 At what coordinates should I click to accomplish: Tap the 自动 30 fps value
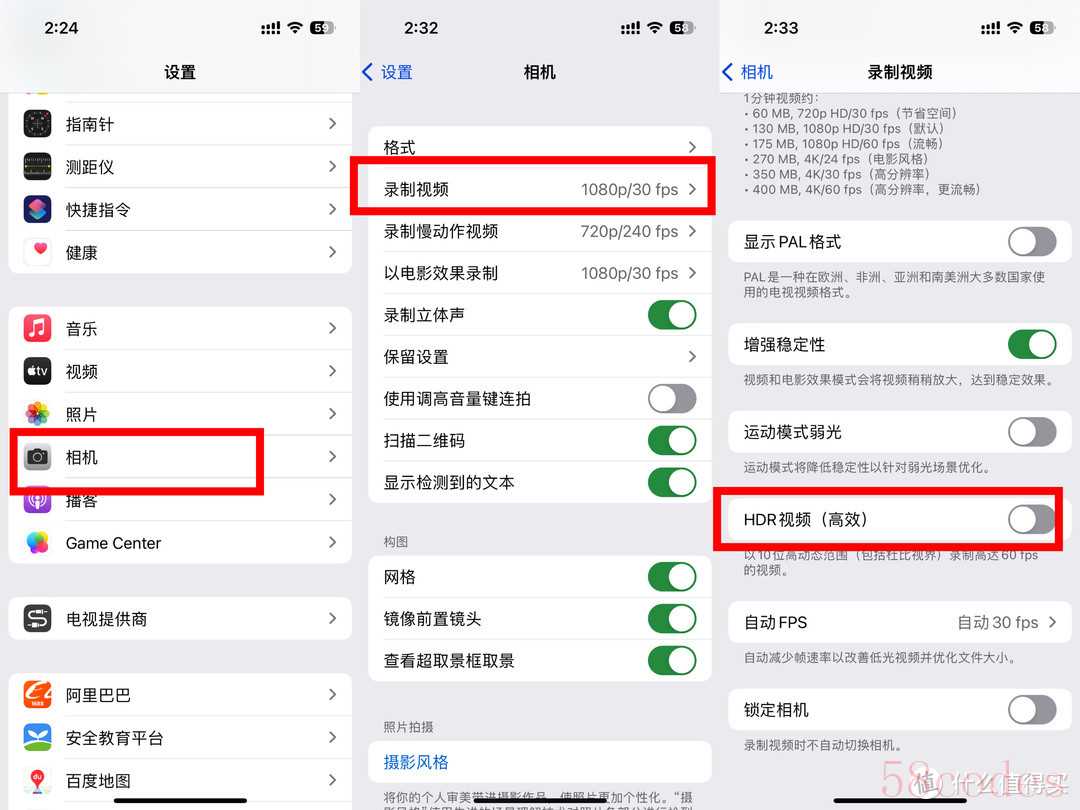(x=998, y=623)
